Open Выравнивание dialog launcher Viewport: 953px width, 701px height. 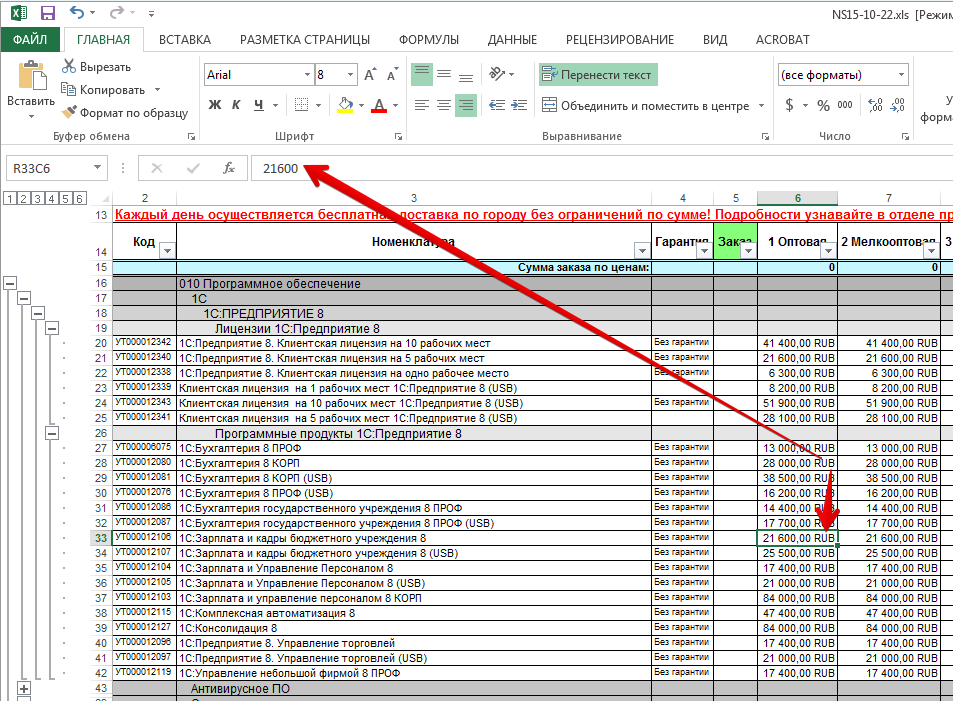[x=765, y=137]
